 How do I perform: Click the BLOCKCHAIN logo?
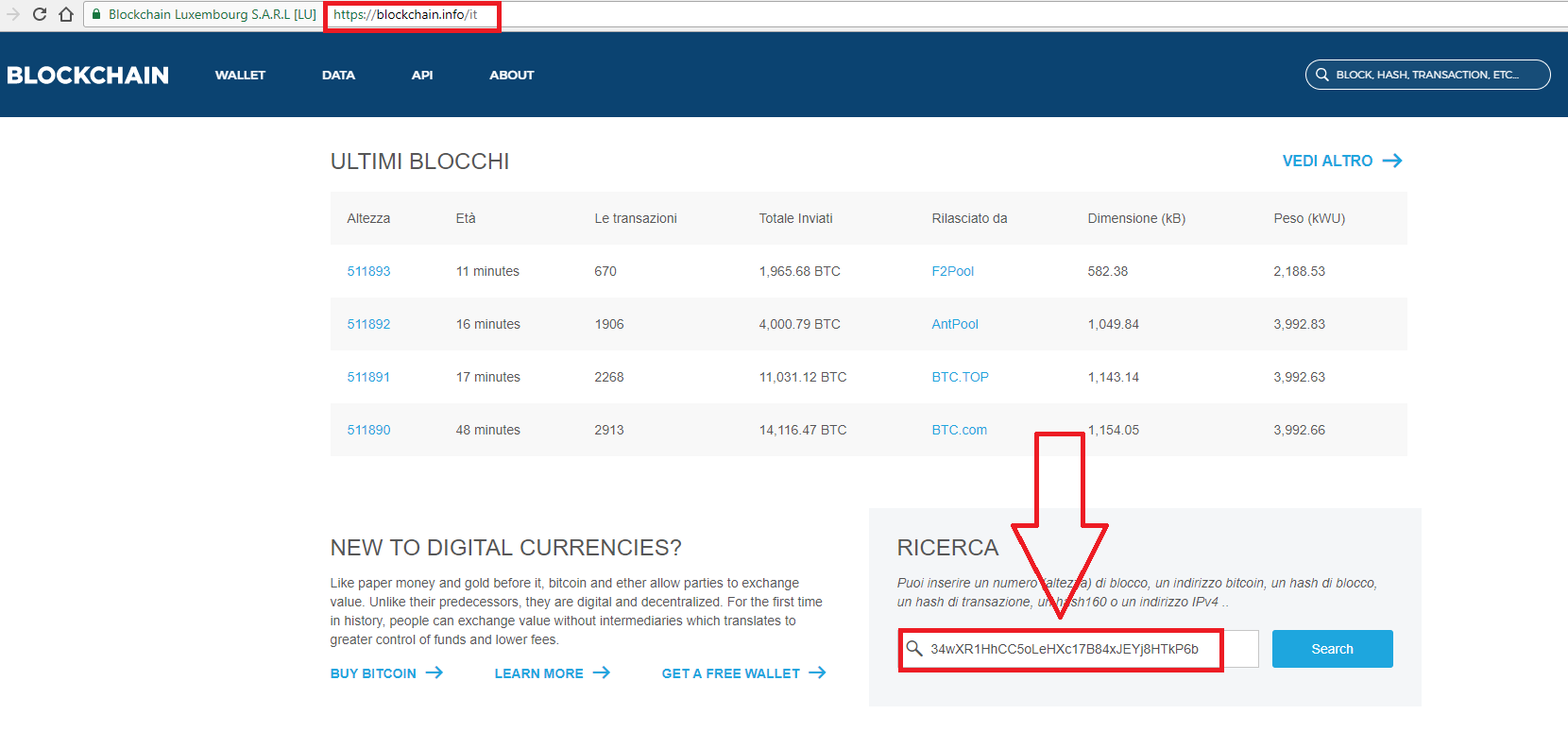(x=88, y=75)
